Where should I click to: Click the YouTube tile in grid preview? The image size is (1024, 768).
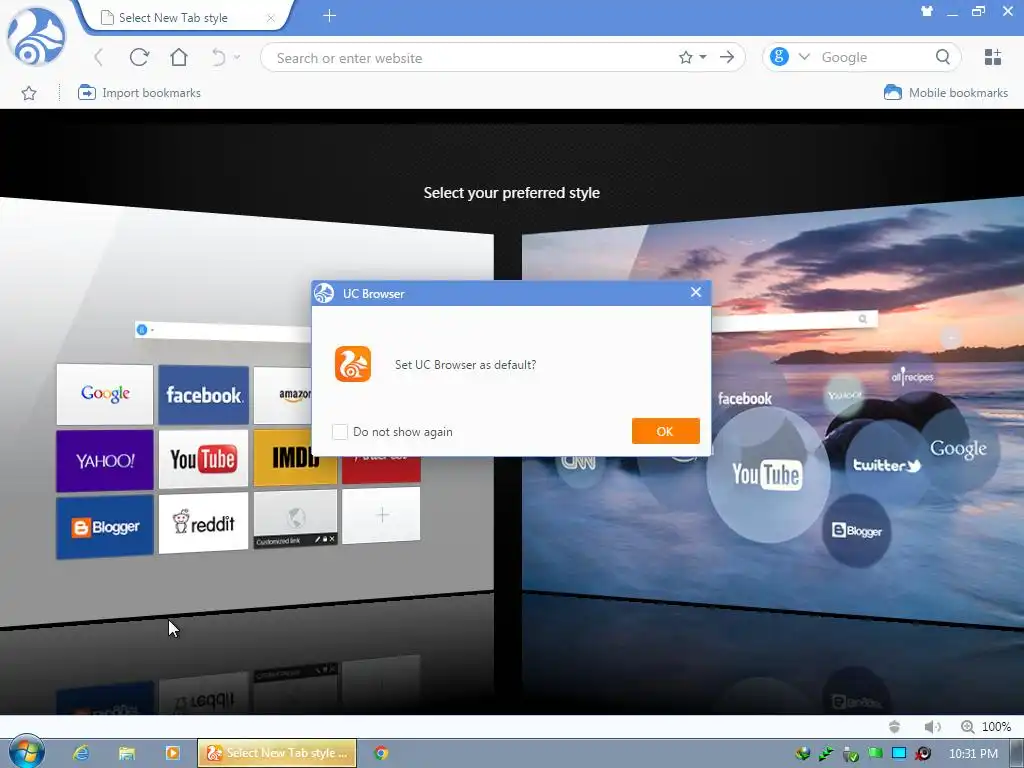coord(204,459)
